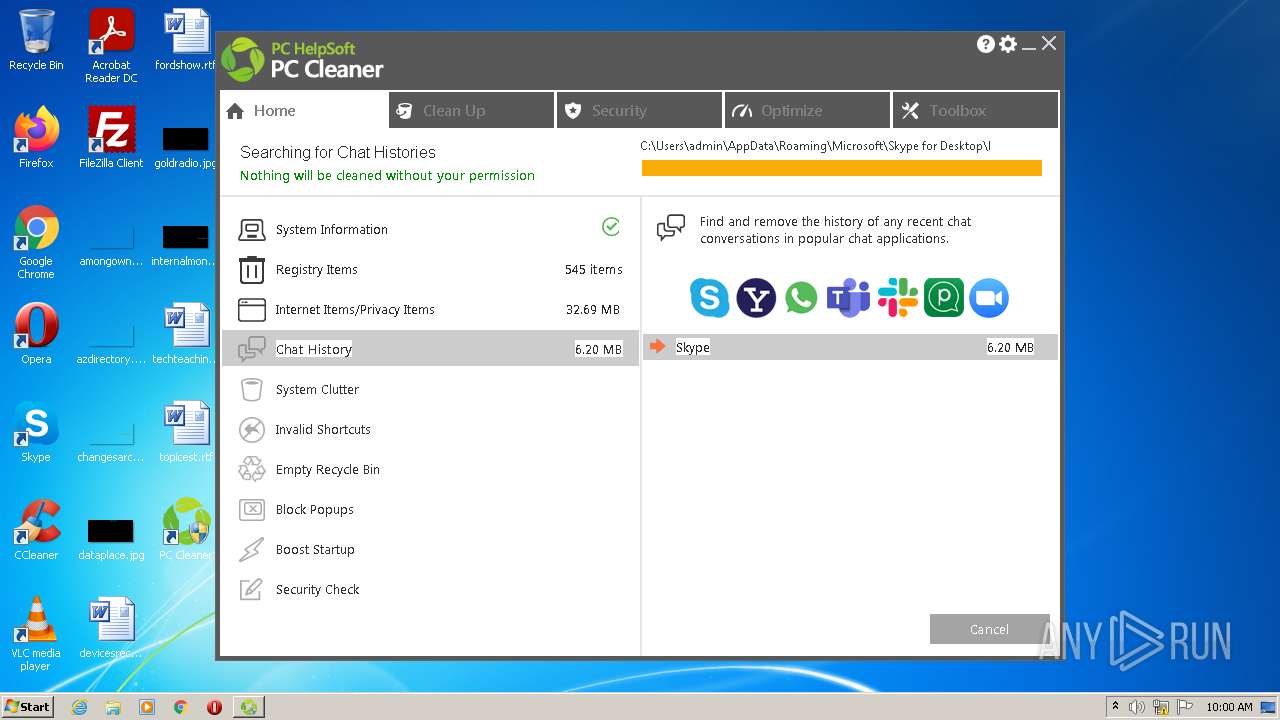Viewport: 1280px width, 720px height.
Task: Click the 10:00 AM taskbar clock
Action: tap(1229, 707)
